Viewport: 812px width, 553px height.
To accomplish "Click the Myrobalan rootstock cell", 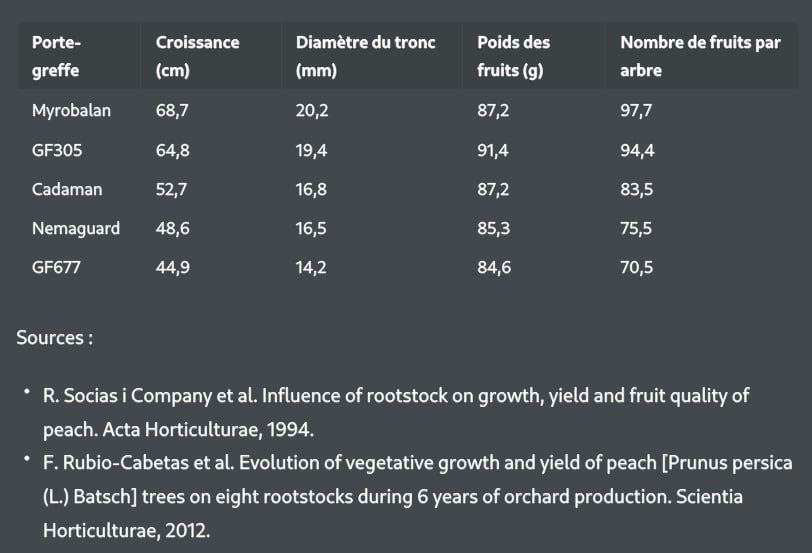I will click(x=71, y=111).
